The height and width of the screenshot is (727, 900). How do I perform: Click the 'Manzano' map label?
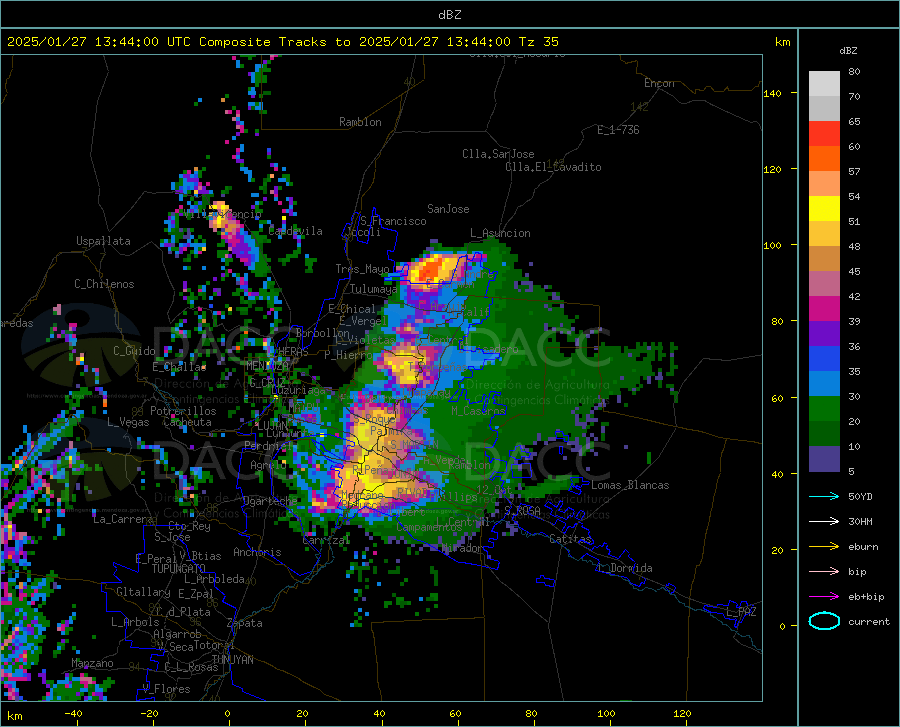(92, 663)
